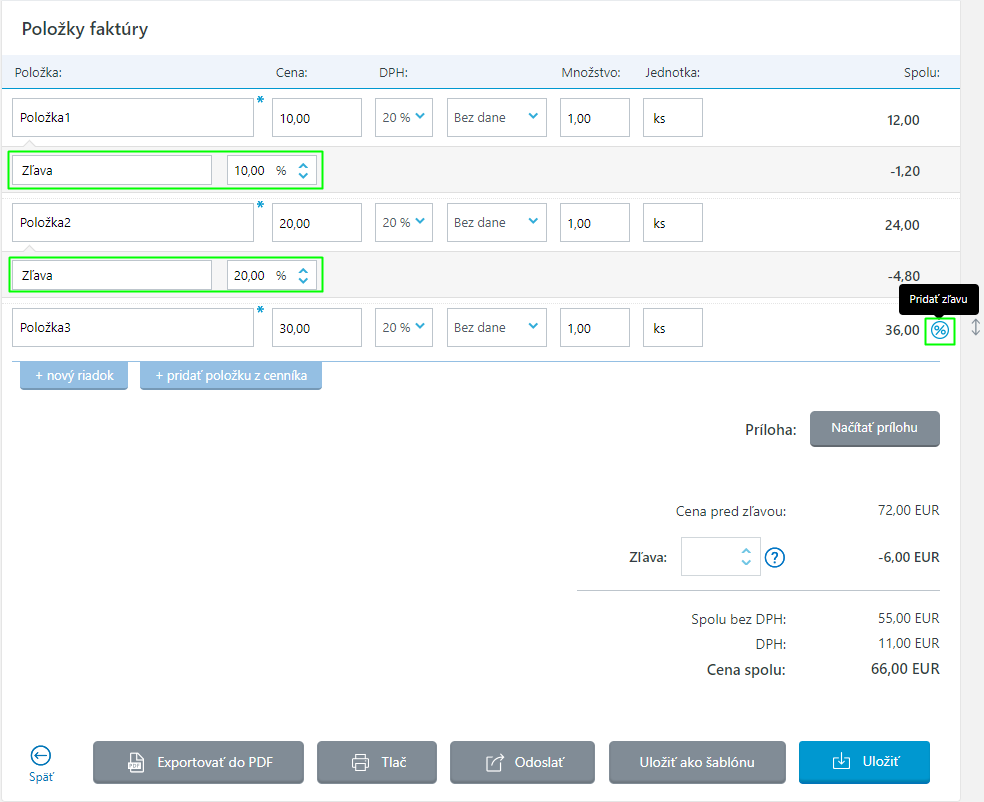Click the reorder arrows icon on Položka3

click(x=975, y=328)
